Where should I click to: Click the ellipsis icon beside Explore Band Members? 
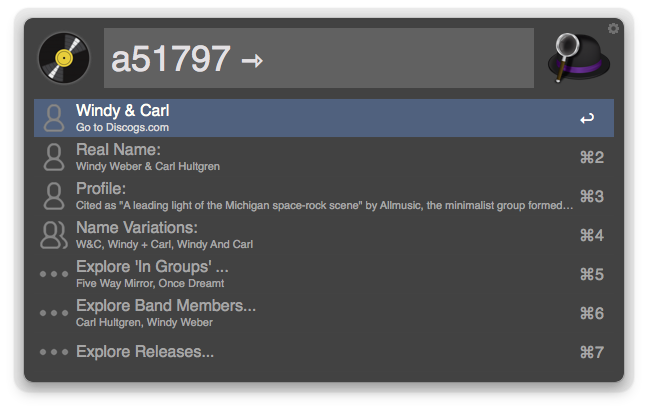[x=54, y=313]
